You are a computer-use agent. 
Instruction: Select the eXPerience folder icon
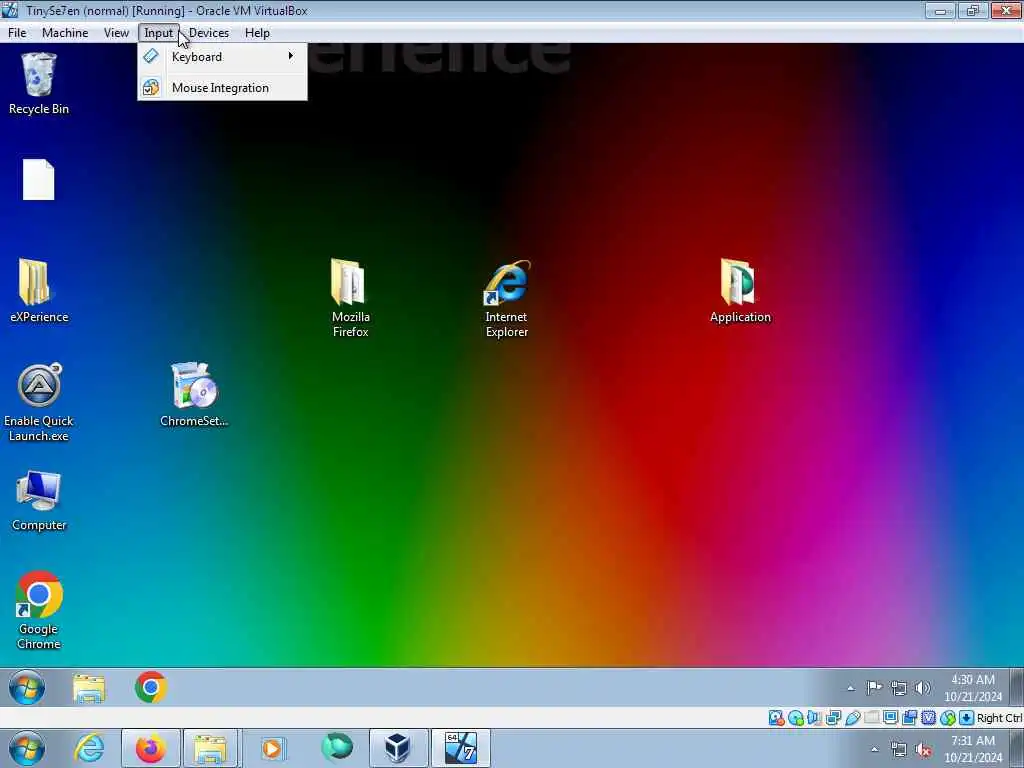pos(39,291)
